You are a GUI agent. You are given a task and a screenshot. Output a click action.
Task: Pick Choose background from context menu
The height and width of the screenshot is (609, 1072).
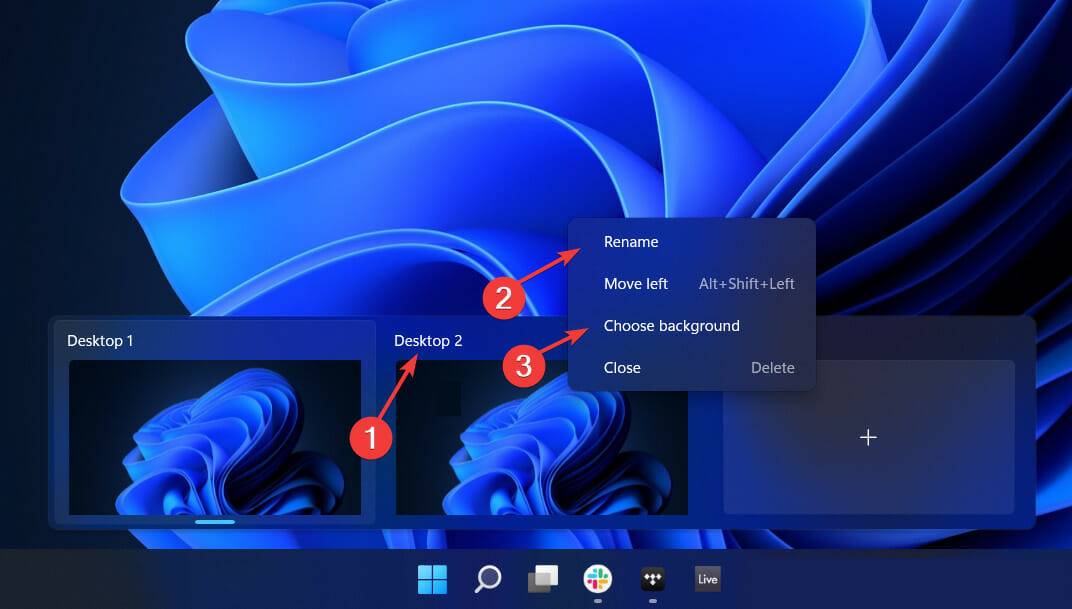[x=672, y=326]
